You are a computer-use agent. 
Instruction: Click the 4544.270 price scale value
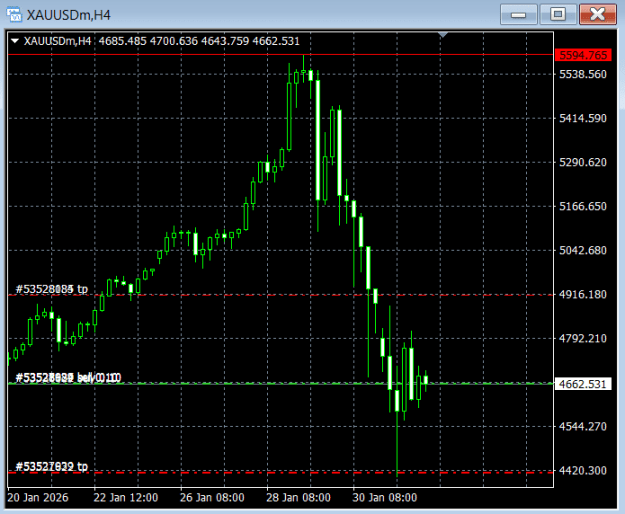coord(583,426)
